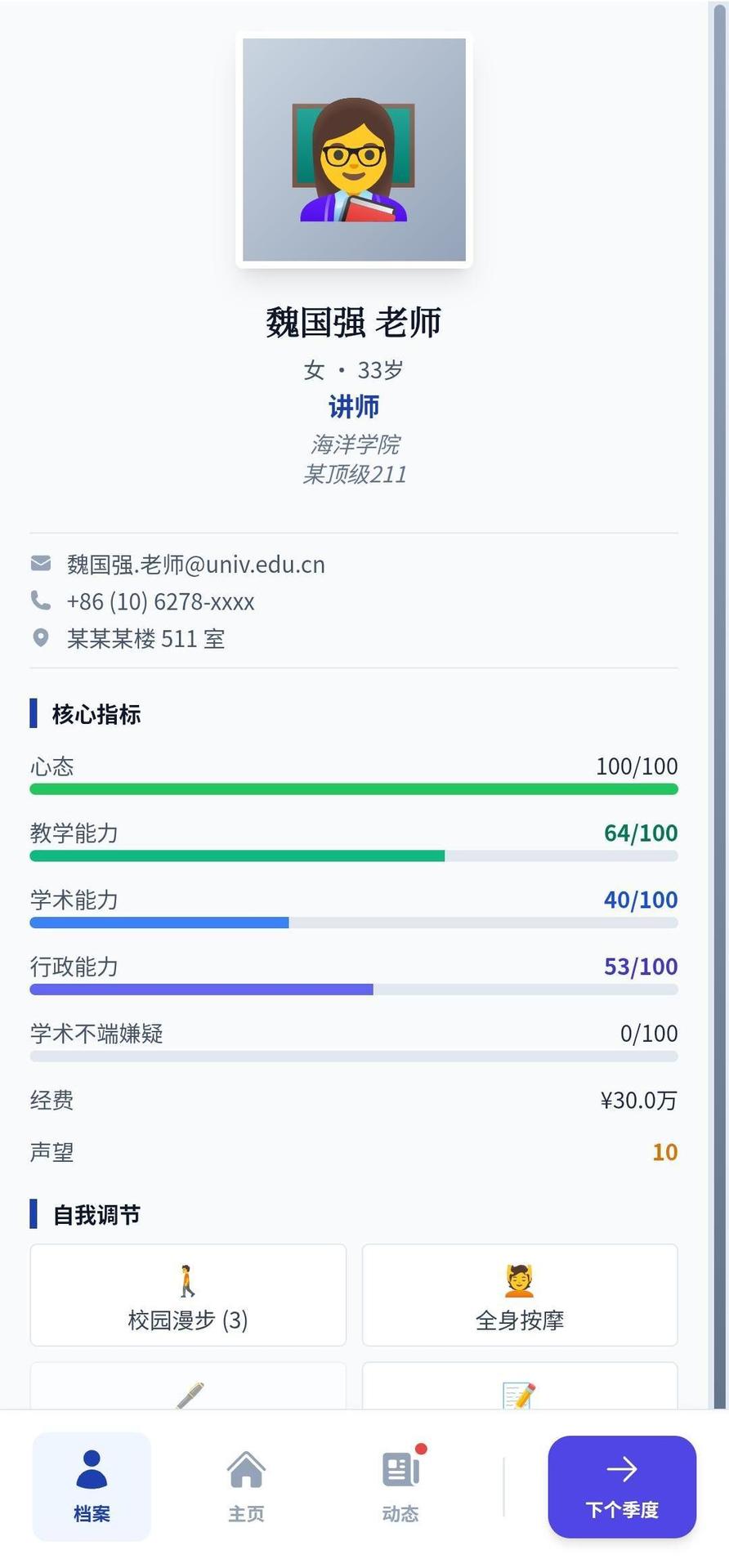Click the walking person icon
The height and width of the screenshot is (1568, 729).
click(x=188, y=1280)
